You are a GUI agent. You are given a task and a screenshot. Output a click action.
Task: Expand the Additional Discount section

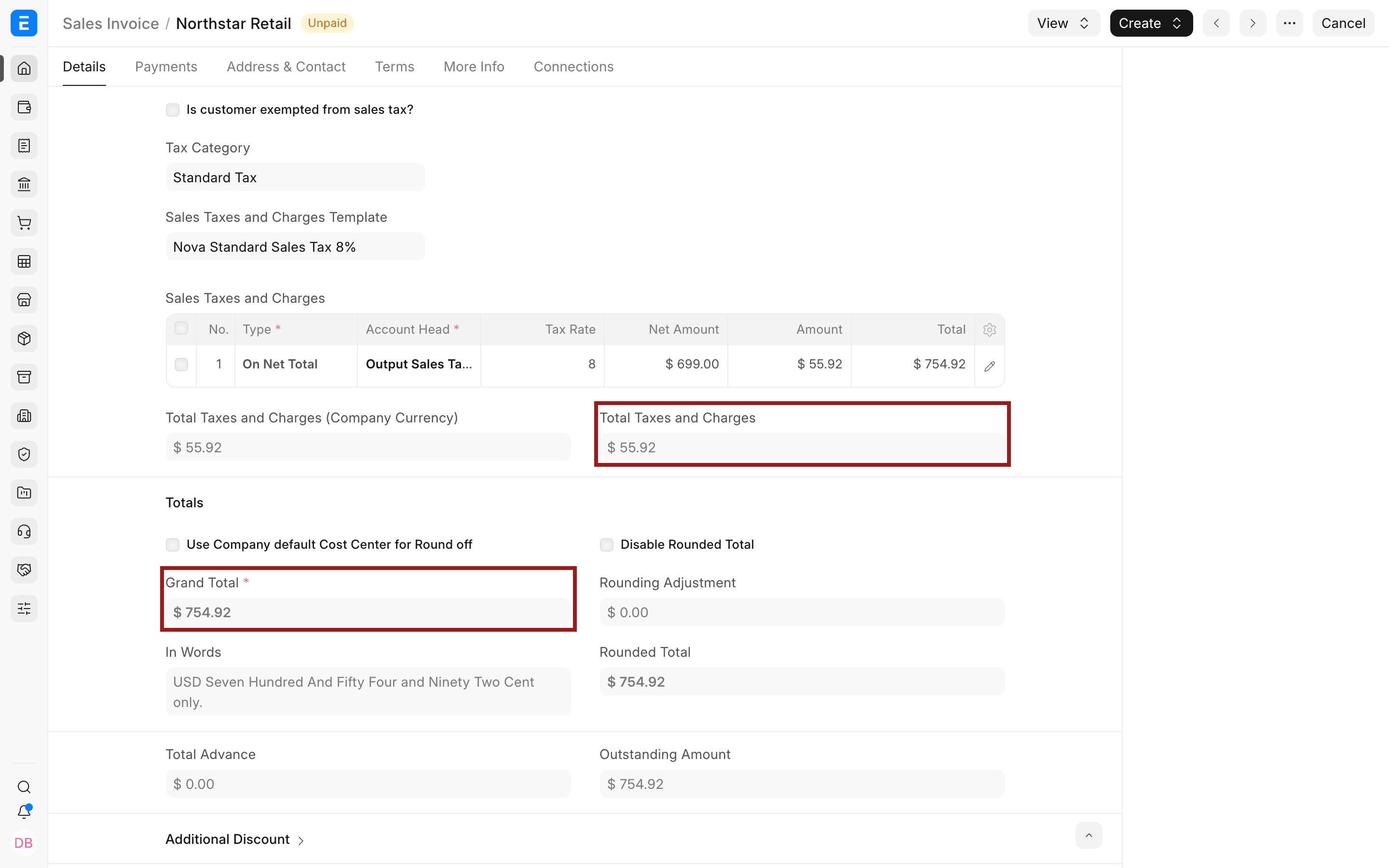click(x=235, y=839)
